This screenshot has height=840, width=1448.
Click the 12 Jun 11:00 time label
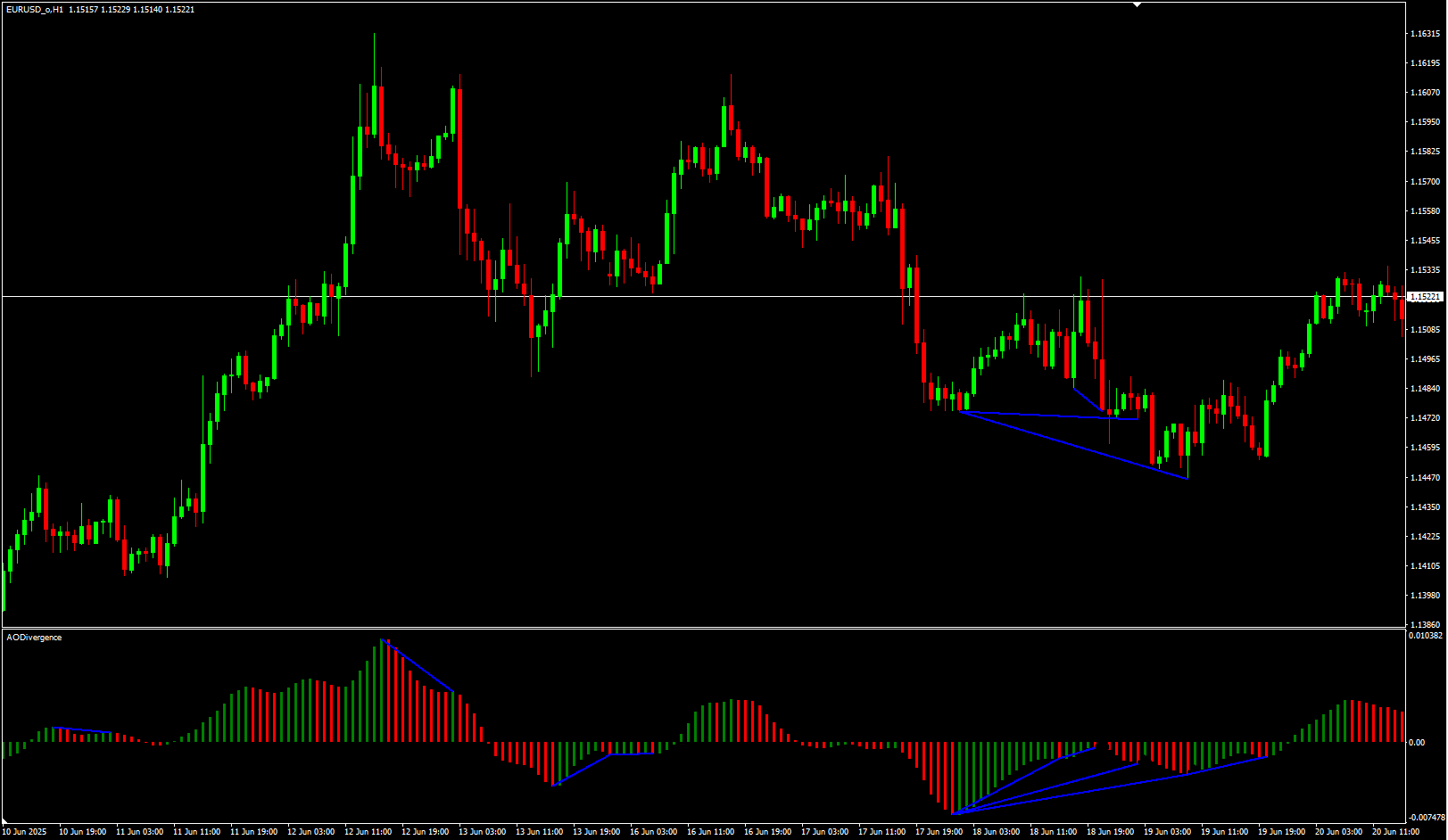pyautogui.click(x=368, y=832)
